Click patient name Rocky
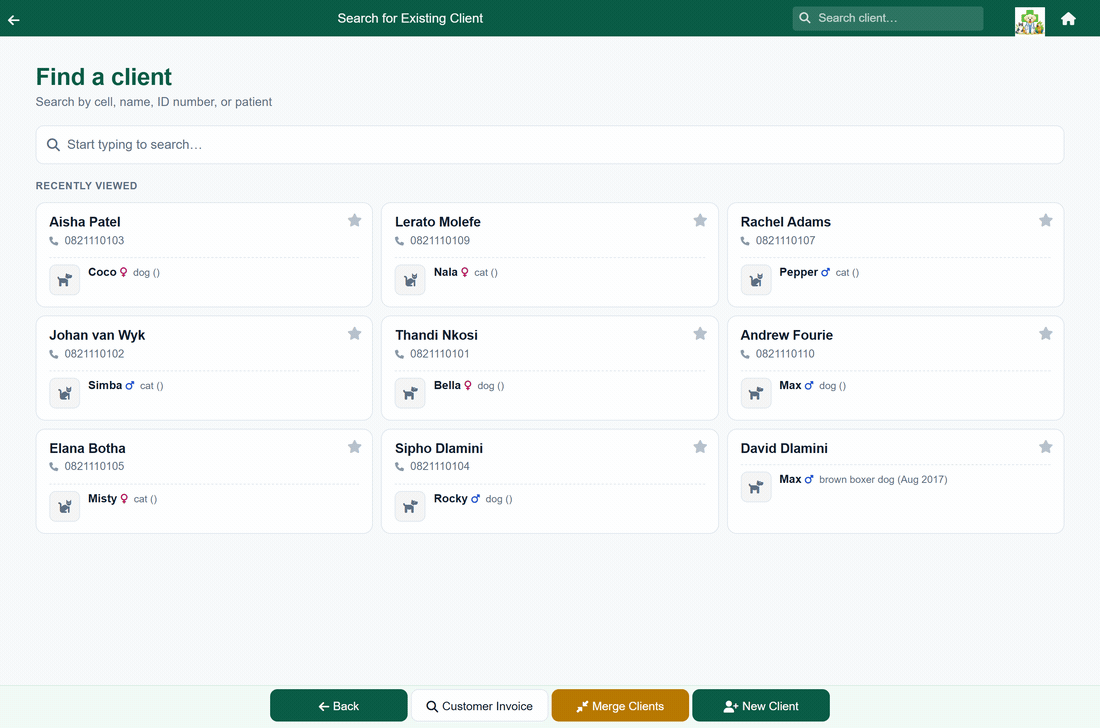This screenshot has height=728, width=1100. (x=450, y=499)
